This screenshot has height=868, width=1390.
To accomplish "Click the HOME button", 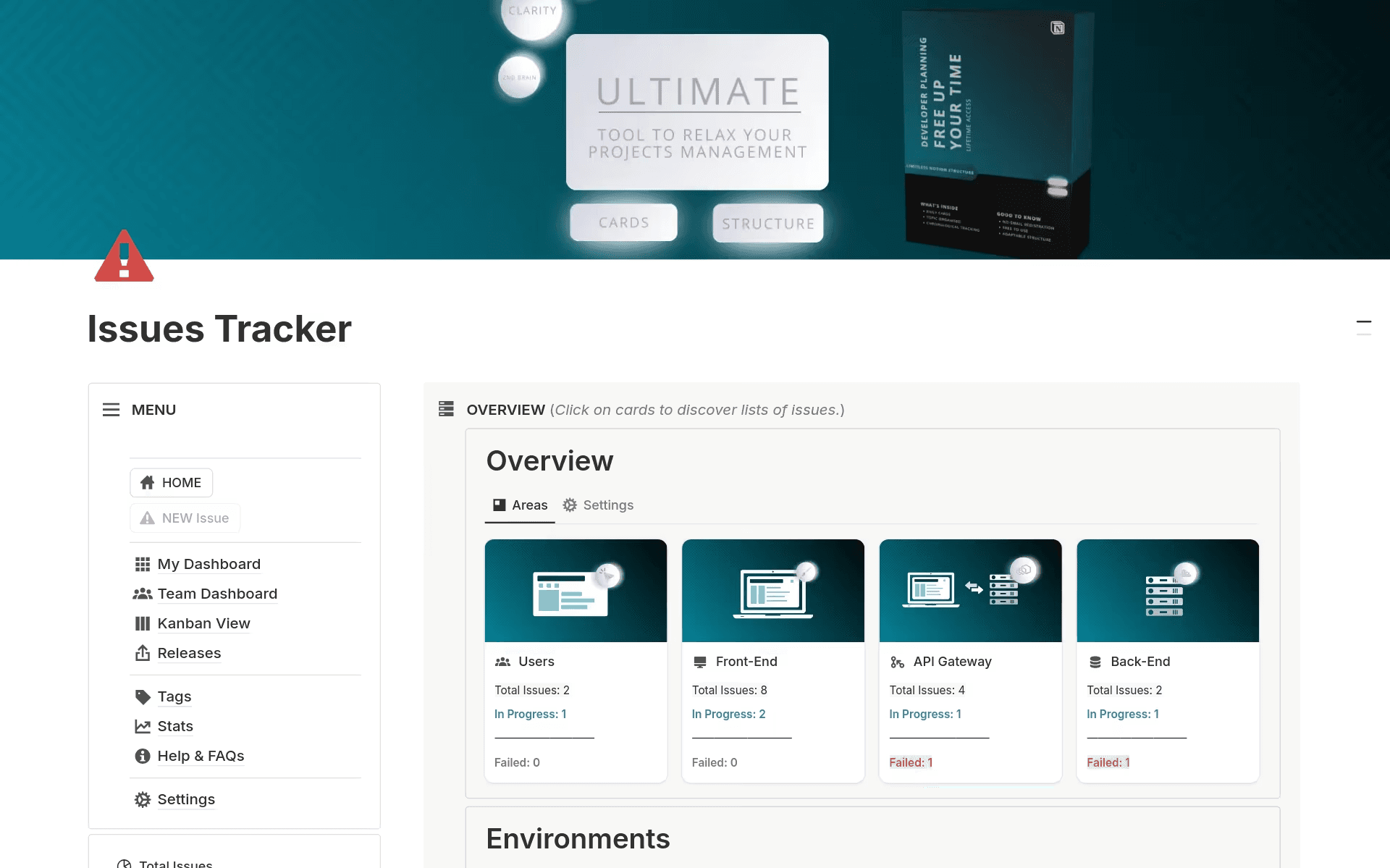I will (171, 482).
